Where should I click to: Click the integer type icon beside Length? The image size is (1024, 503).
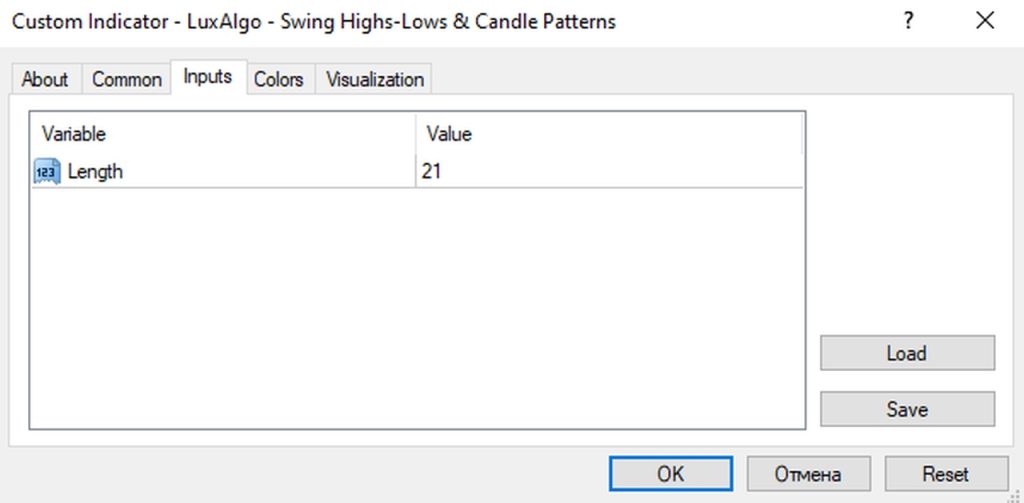click(46, 171)
